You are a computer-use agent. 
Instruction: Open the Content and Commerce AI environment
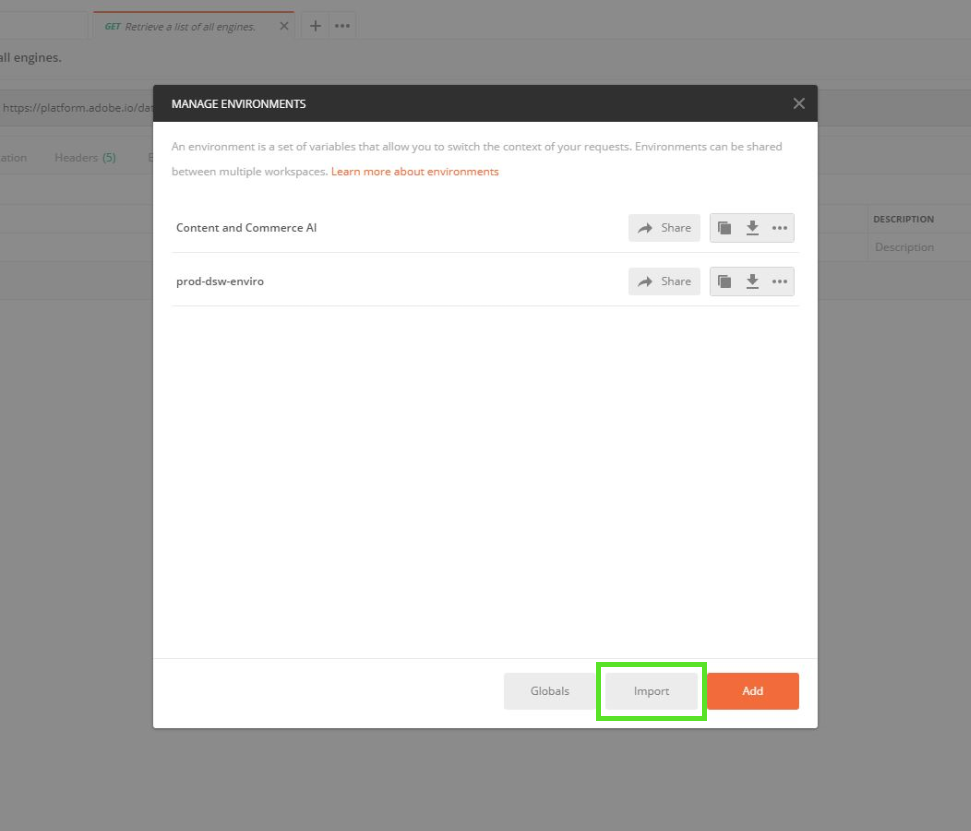coord(246,228)
